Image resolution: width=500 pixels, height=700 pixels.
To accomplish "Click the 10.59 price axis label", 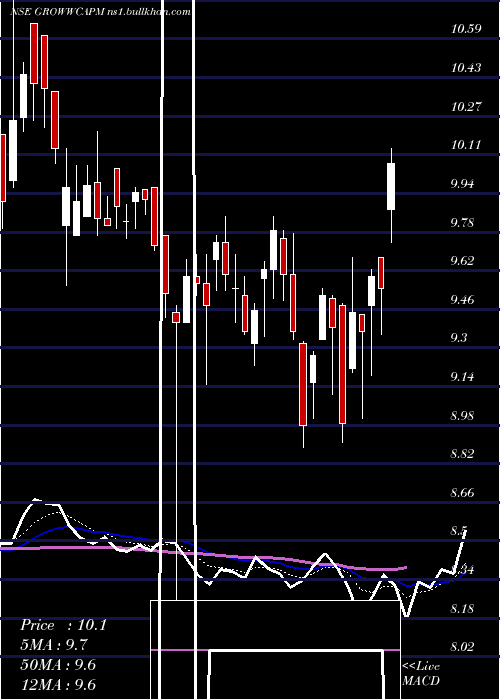I will 466,29.
